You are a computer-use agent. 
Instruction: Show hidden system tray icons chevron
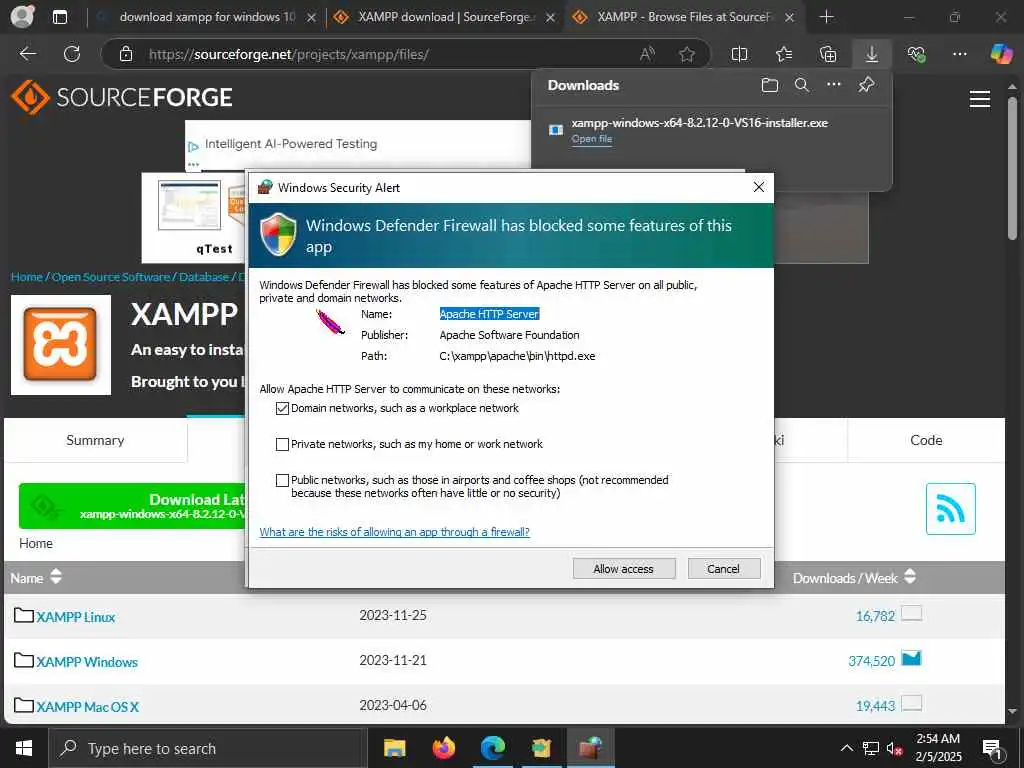point(846,748)
